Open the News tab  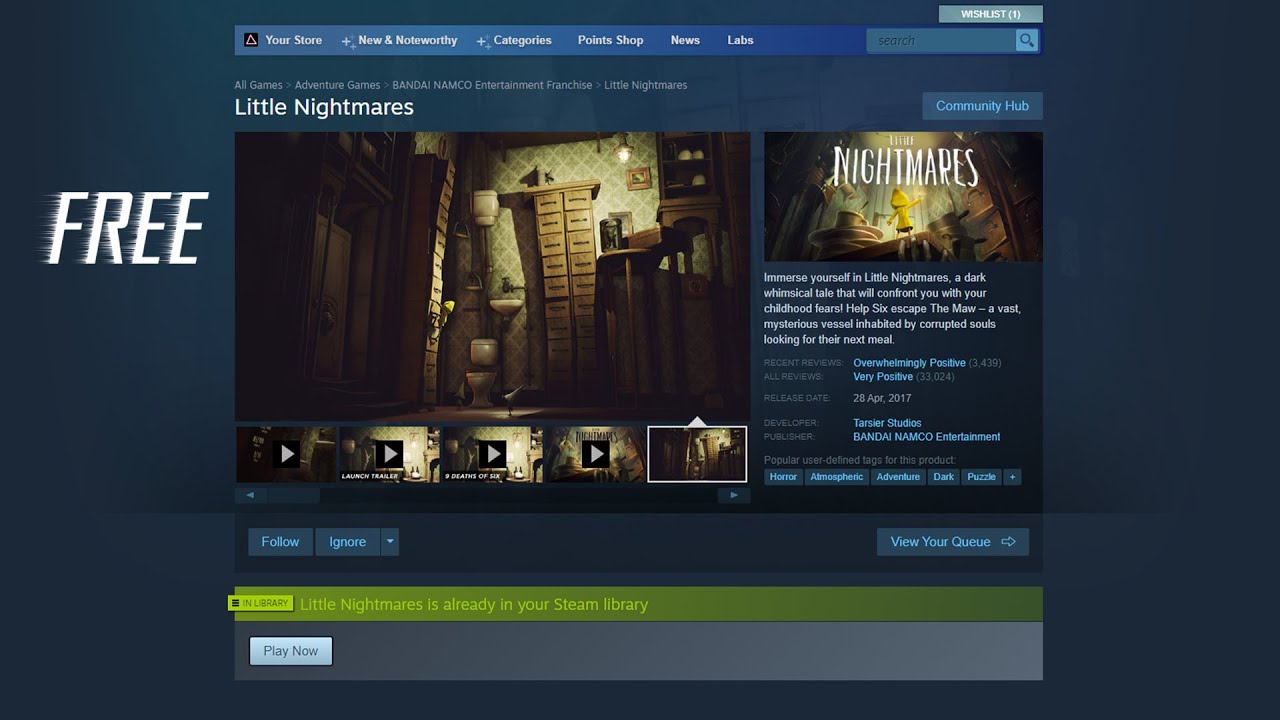pos(685,40)
